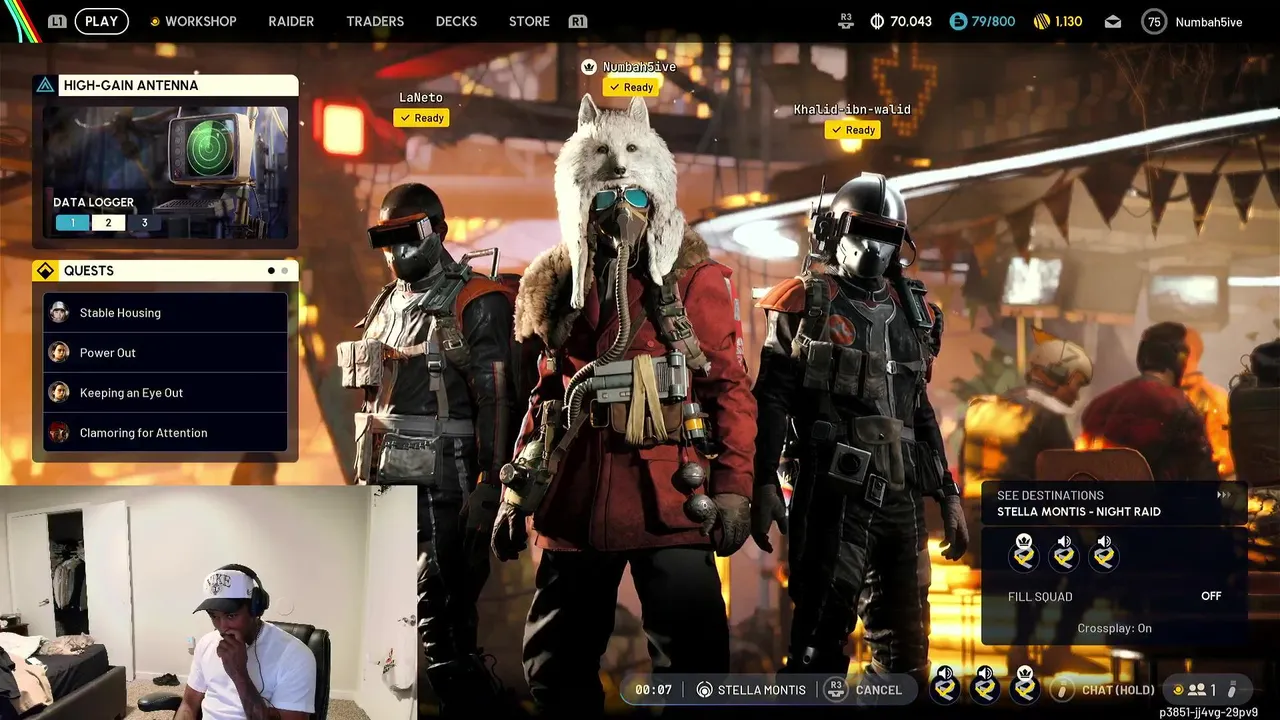1280x720 pixels.
Task: Click the blue stash icon beside 79/800
Action: [x=958, y=21]
